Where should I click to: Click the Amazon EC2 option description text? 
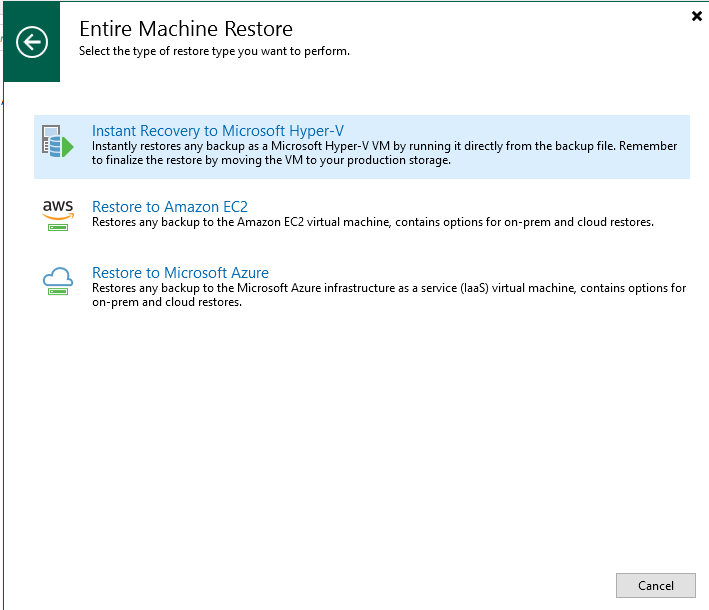click(x=372, y=222)
